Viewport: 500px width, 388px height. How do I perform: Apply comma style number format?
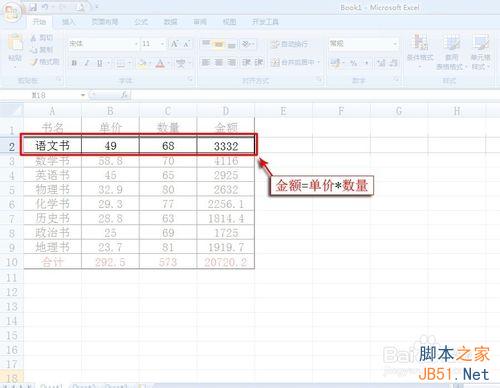click(367, 62)
